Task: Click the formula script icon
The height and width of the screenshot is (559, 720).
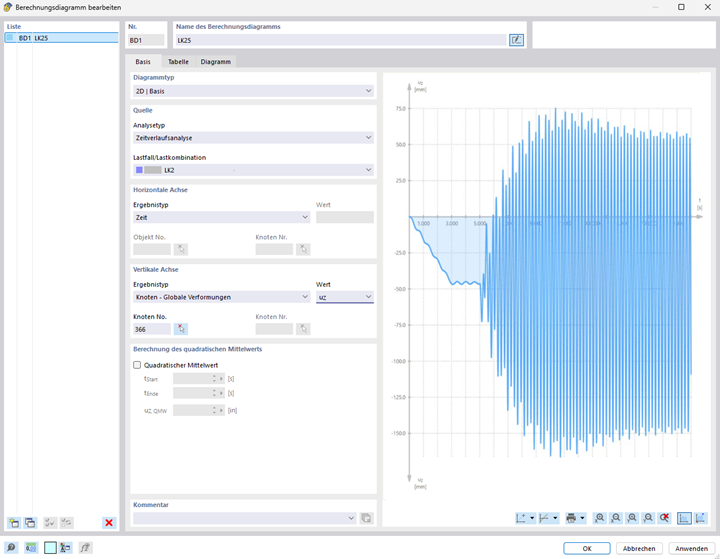Action: point(85,548)
